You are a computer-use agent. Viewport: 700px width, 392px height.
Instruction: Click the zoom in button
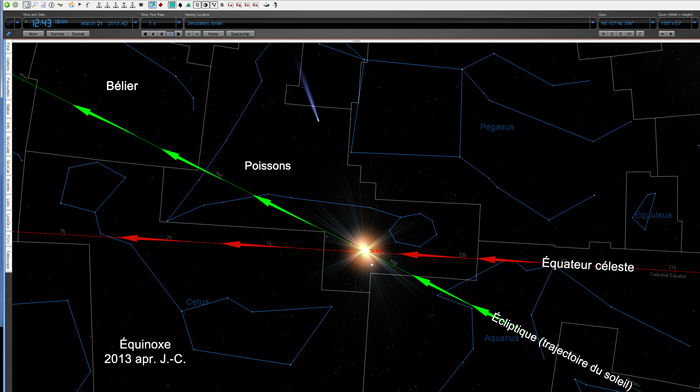coord(671,33)
